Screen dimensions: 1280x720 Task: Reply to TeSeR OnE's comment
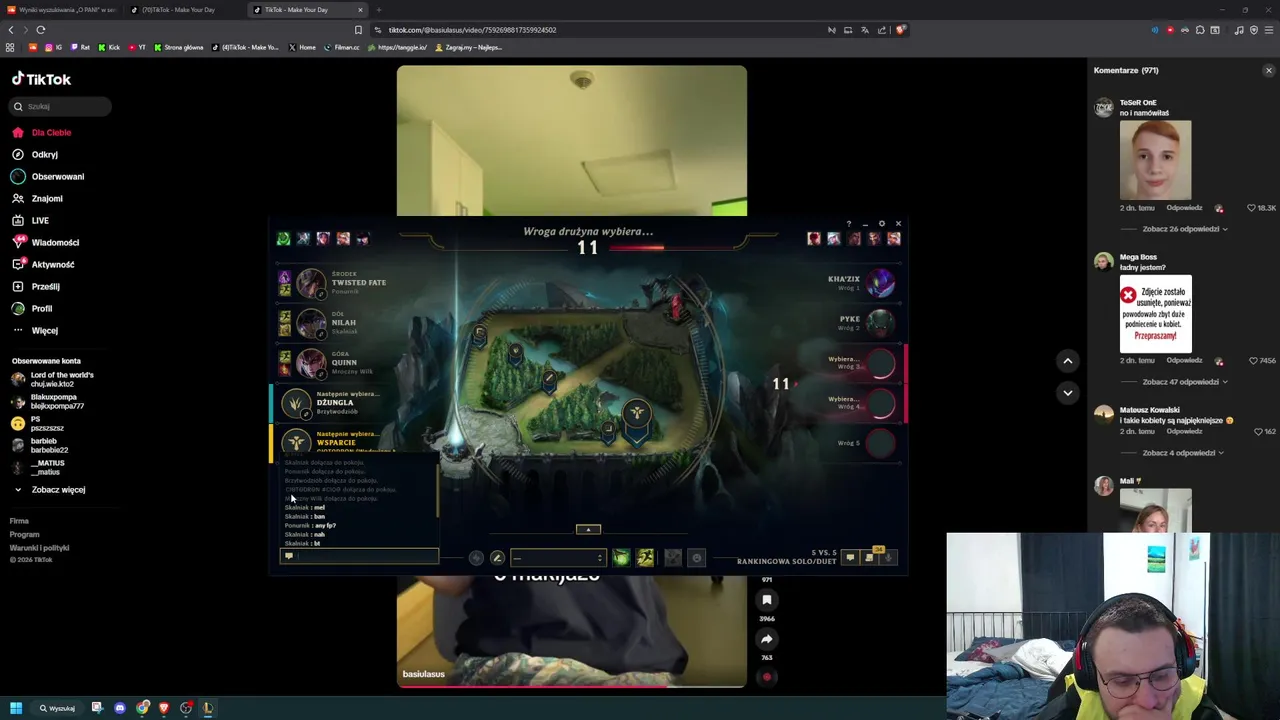[1184, 208]
